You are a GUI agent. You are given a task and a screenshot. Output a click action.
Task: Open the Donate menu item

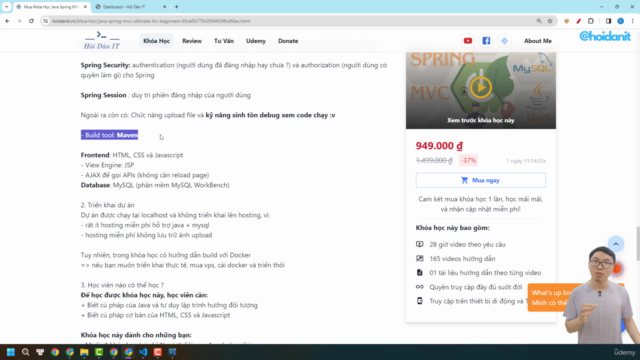(x=288, y=41)
